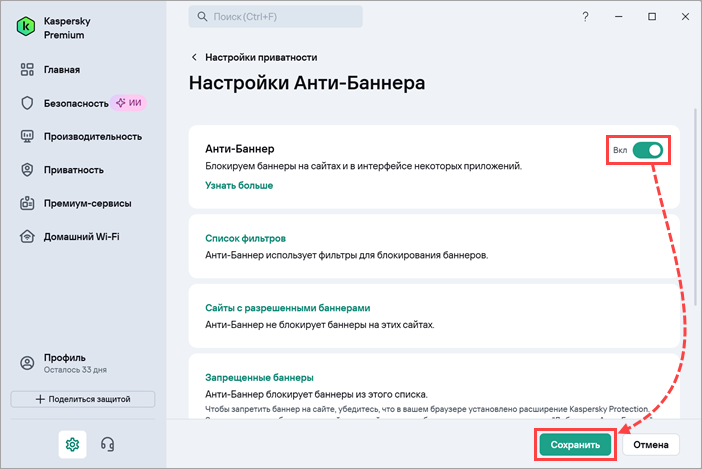
Task: Close the Kaspersky window
Action: click(x=685, y=17)
